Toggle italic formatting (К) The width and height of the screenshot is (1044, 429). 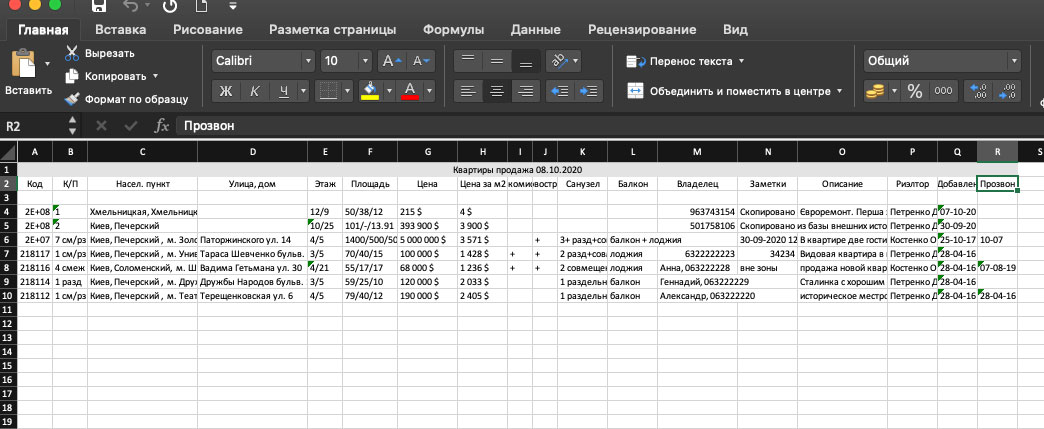click(x=255, y=91)
